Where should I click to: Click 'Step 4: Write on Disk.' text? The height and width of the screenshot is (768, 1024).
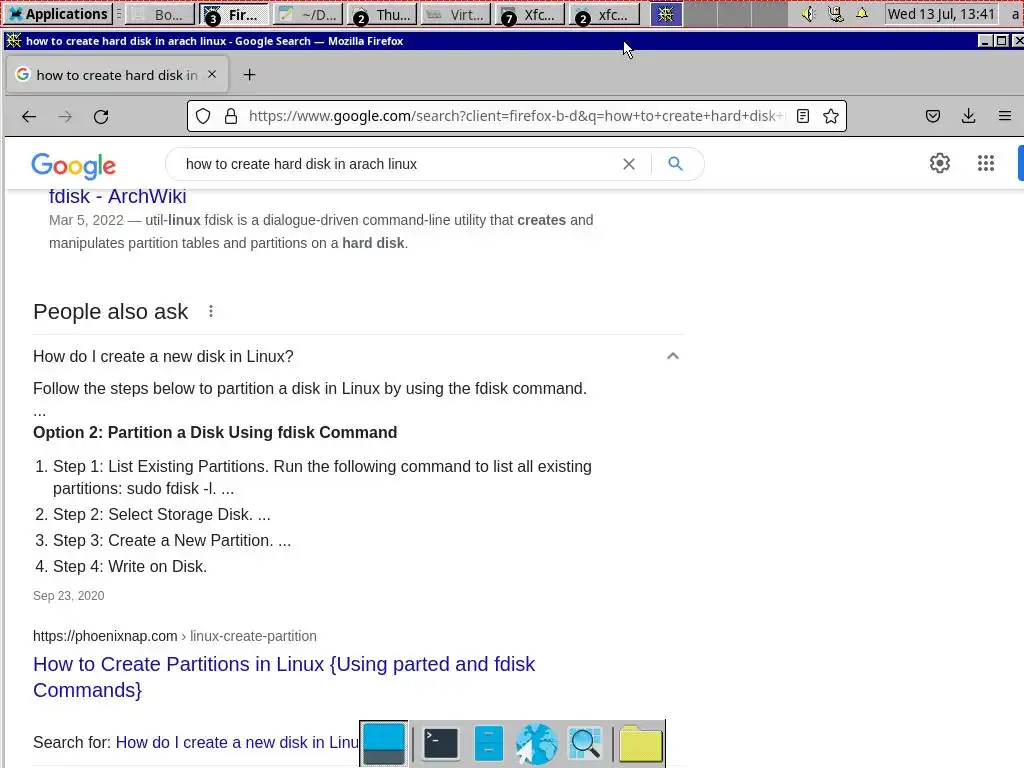point(130,566)
